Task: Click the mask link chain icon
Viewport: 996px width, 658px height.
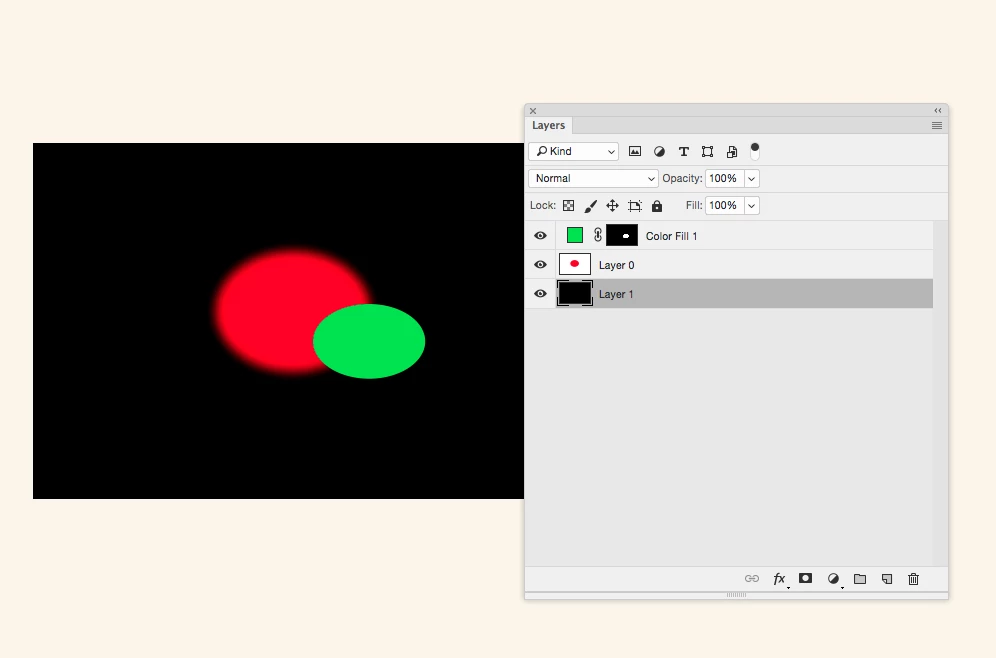Action: pyautogui.click(x=598, y=236)
